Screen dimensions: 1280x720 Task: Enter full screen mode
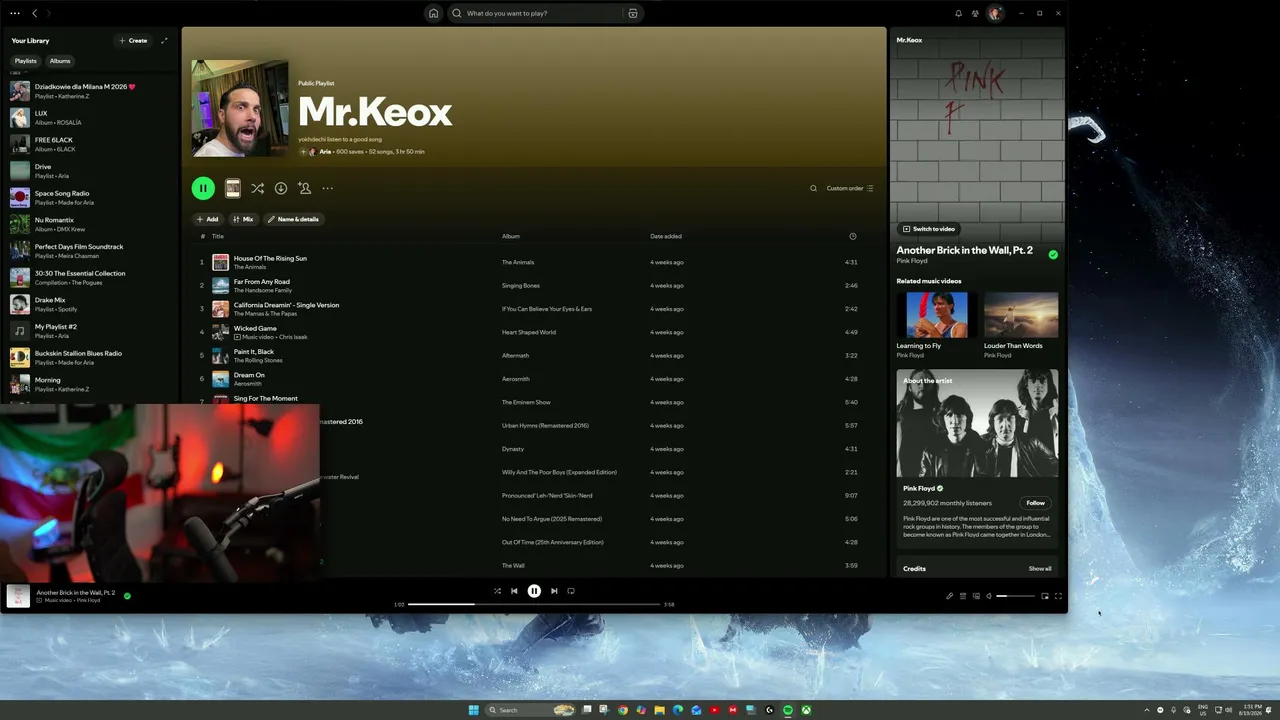click(x=1058, y=596)
